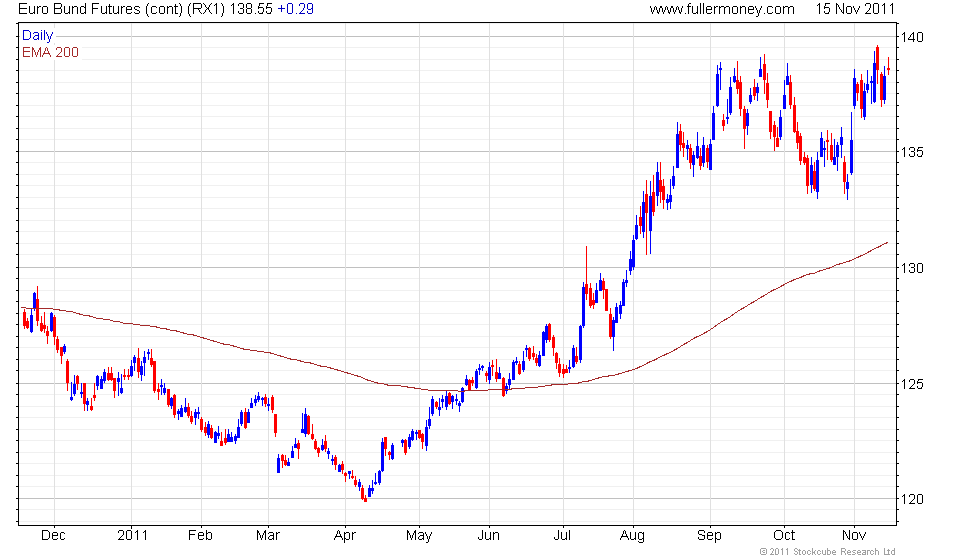Click the 'EMA 200' legend label
This screenshot has height=560, width=980.
click(x=51, y=52)
